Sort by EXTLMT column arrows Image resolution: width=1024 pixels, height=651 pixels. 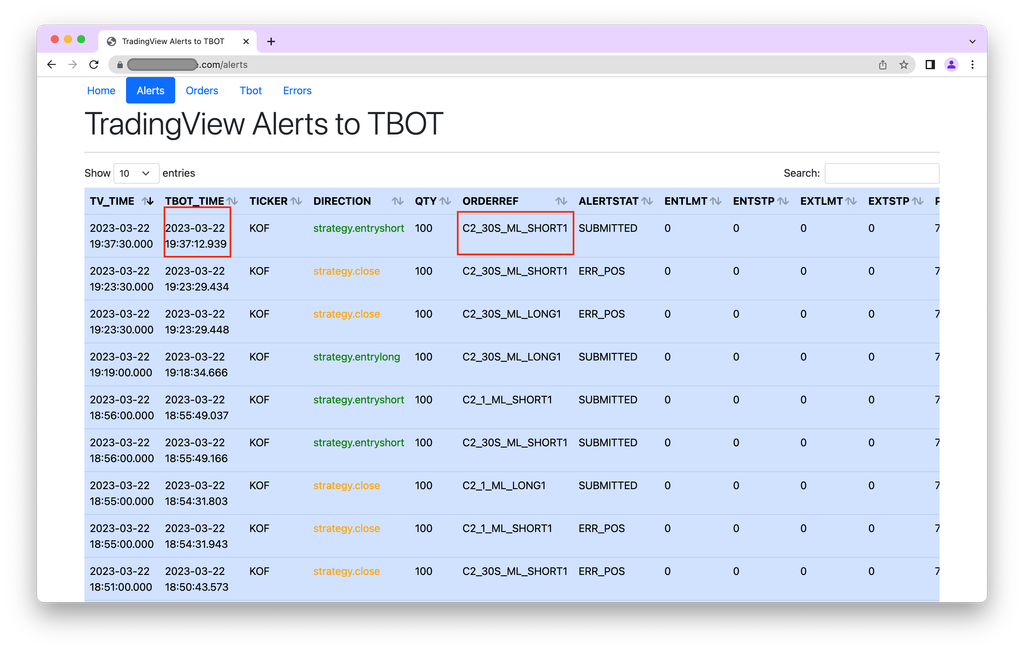point(851,201)
